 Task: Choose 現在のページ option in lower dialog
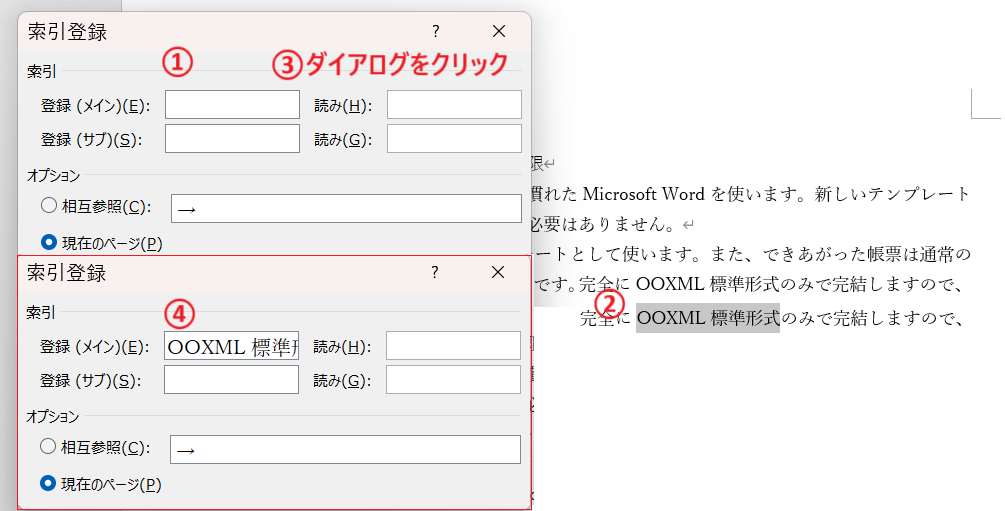(48, 483)
